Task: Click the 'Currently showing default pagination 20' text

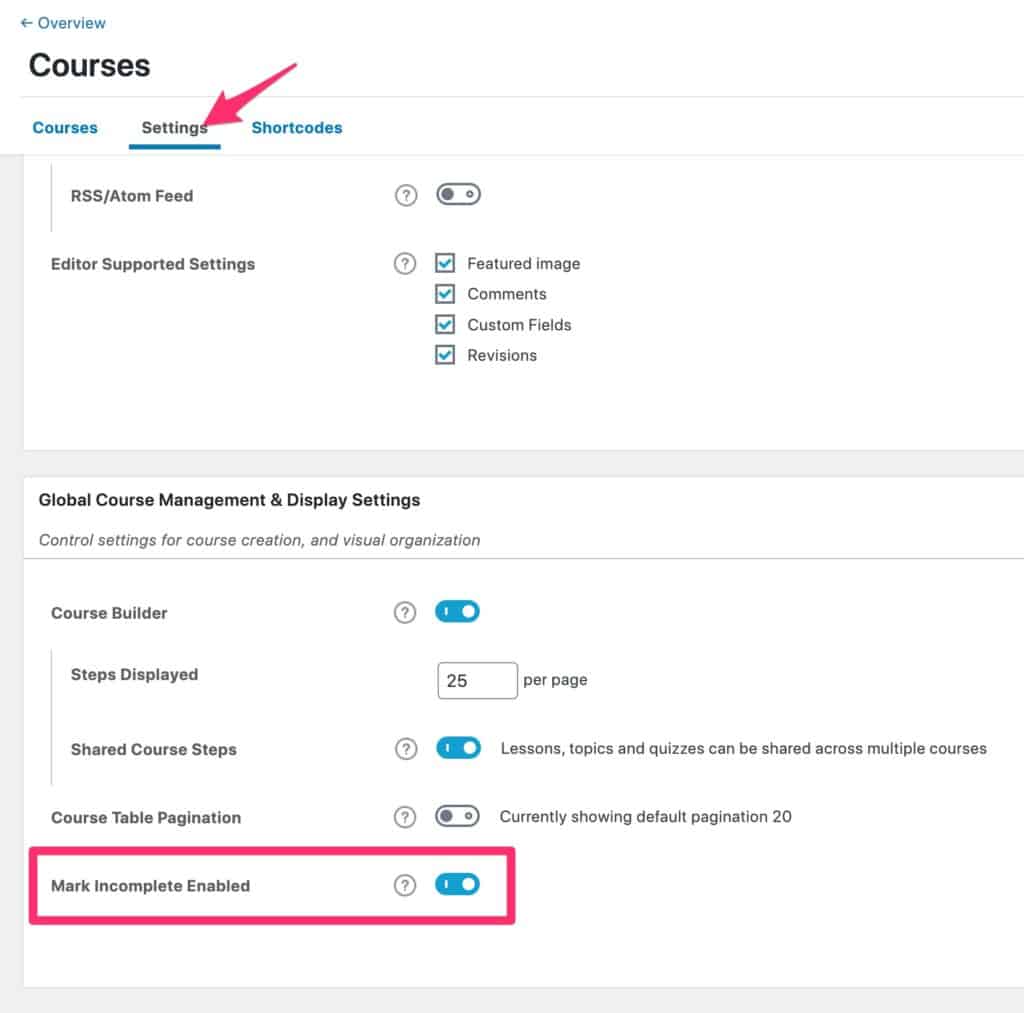Action: (645, 816)
